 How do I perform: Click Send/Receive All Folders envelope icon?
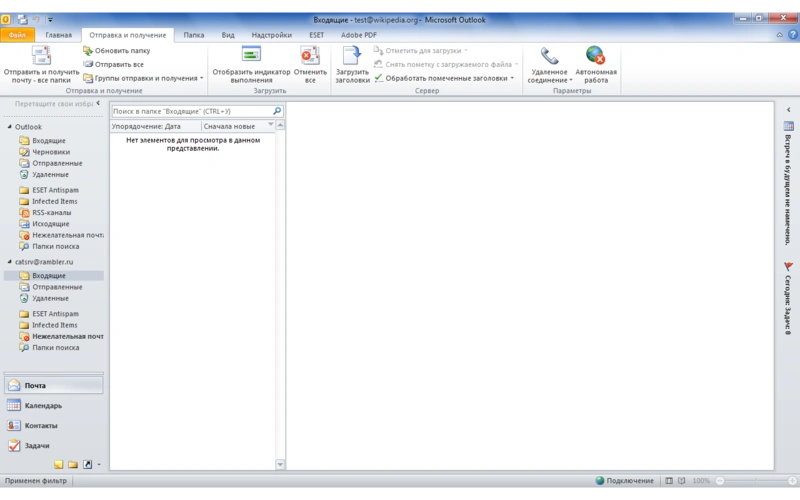(41, 56)
